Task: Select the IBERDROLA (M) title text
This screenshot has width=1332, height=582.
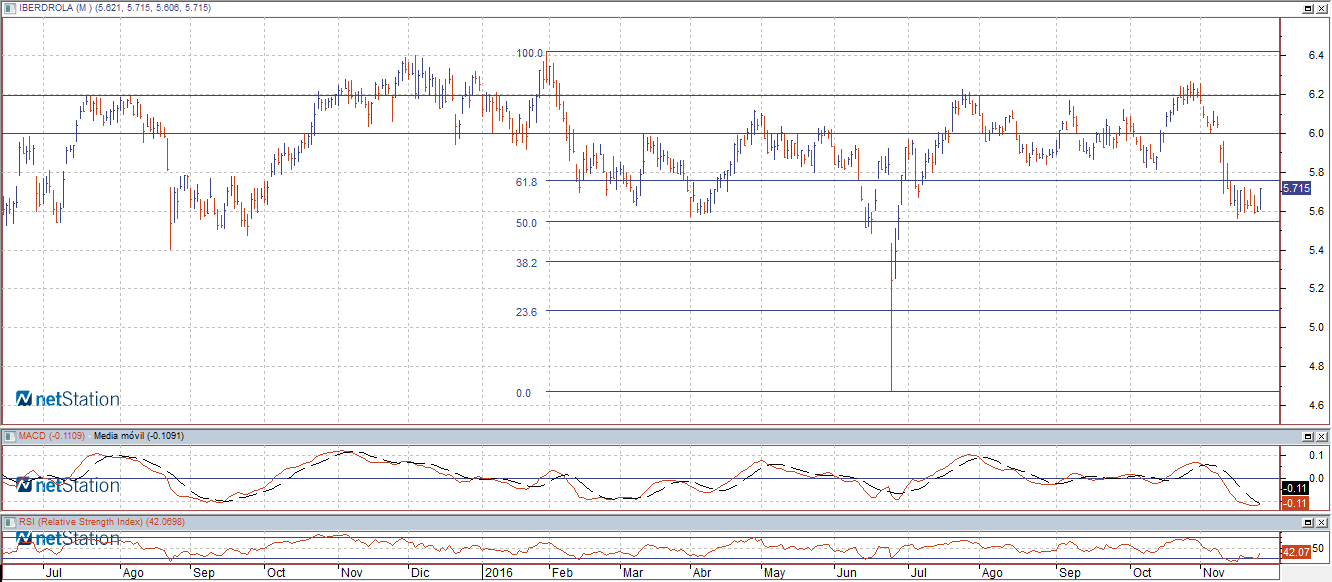Action: coord(55,7)
